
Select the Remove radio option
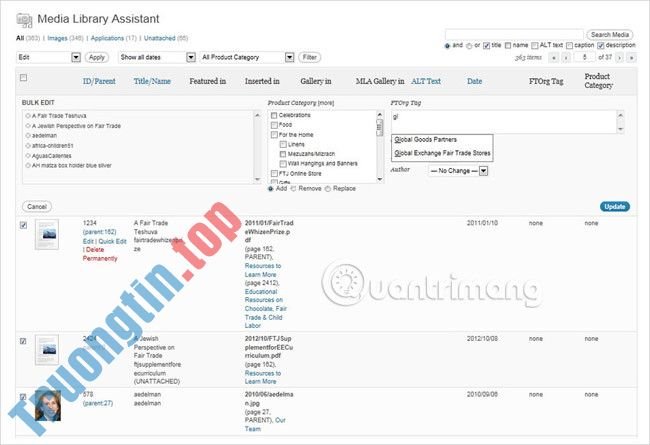tap(293, 189)
